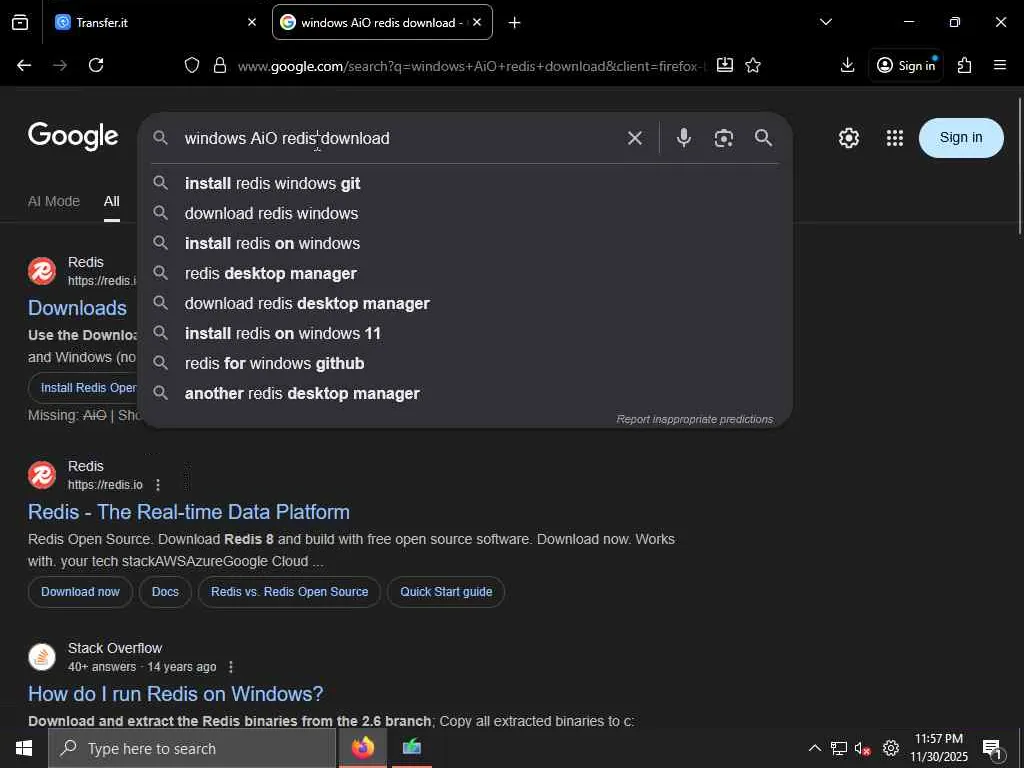Select suggestion install redis on windows
This screenshot has width=1024, height=768.
[465, 244]
